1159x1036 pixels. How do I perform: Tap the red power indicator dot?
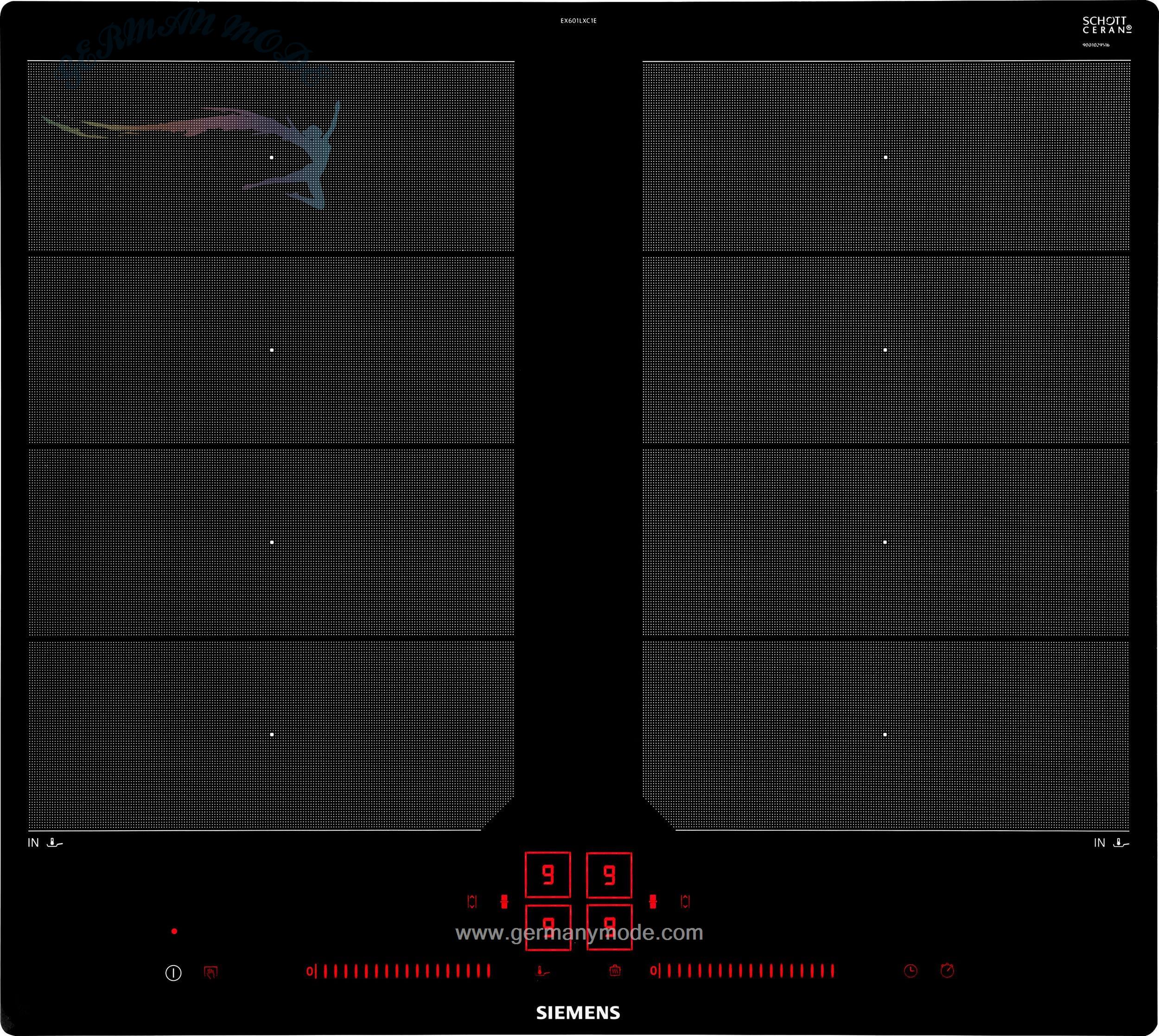point(174,932)
